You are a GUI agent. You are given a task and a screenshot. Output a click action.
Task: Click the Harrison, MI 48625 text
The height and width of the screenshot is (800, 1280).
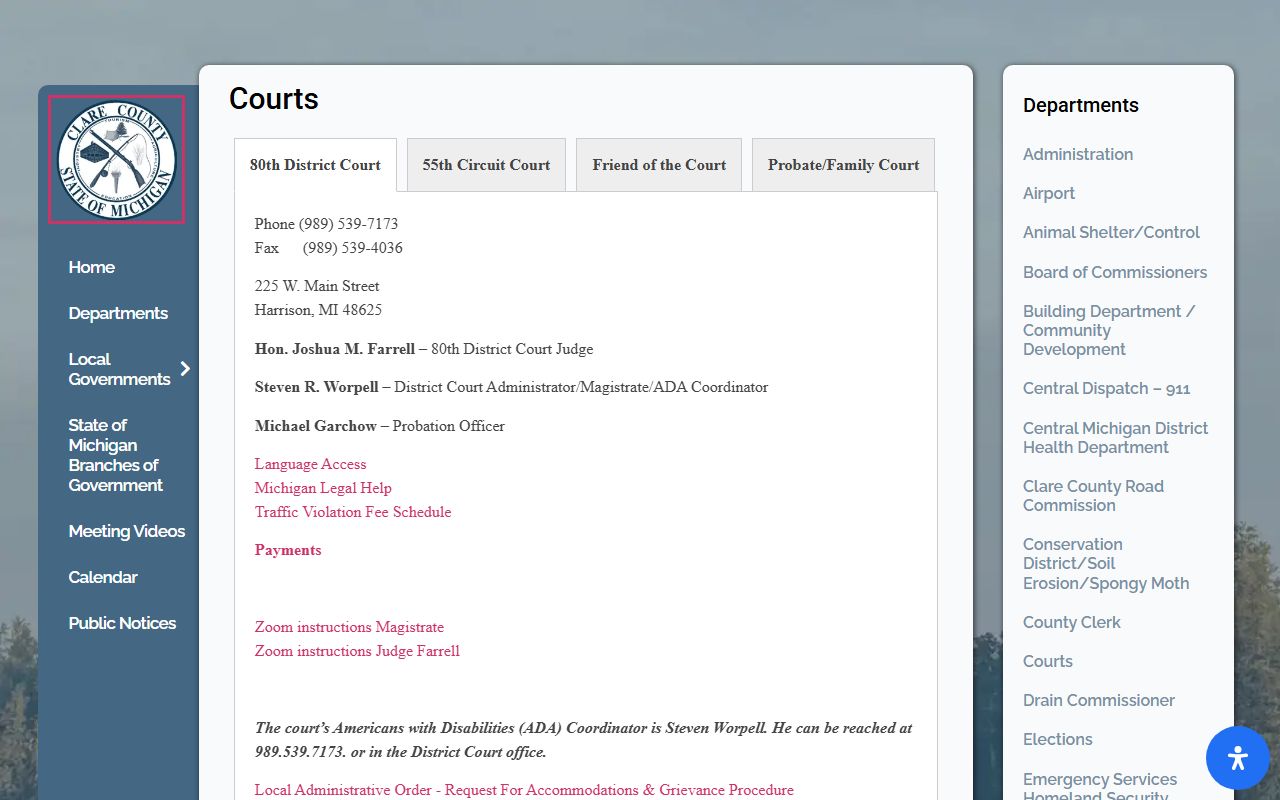[x=318, y=310]
